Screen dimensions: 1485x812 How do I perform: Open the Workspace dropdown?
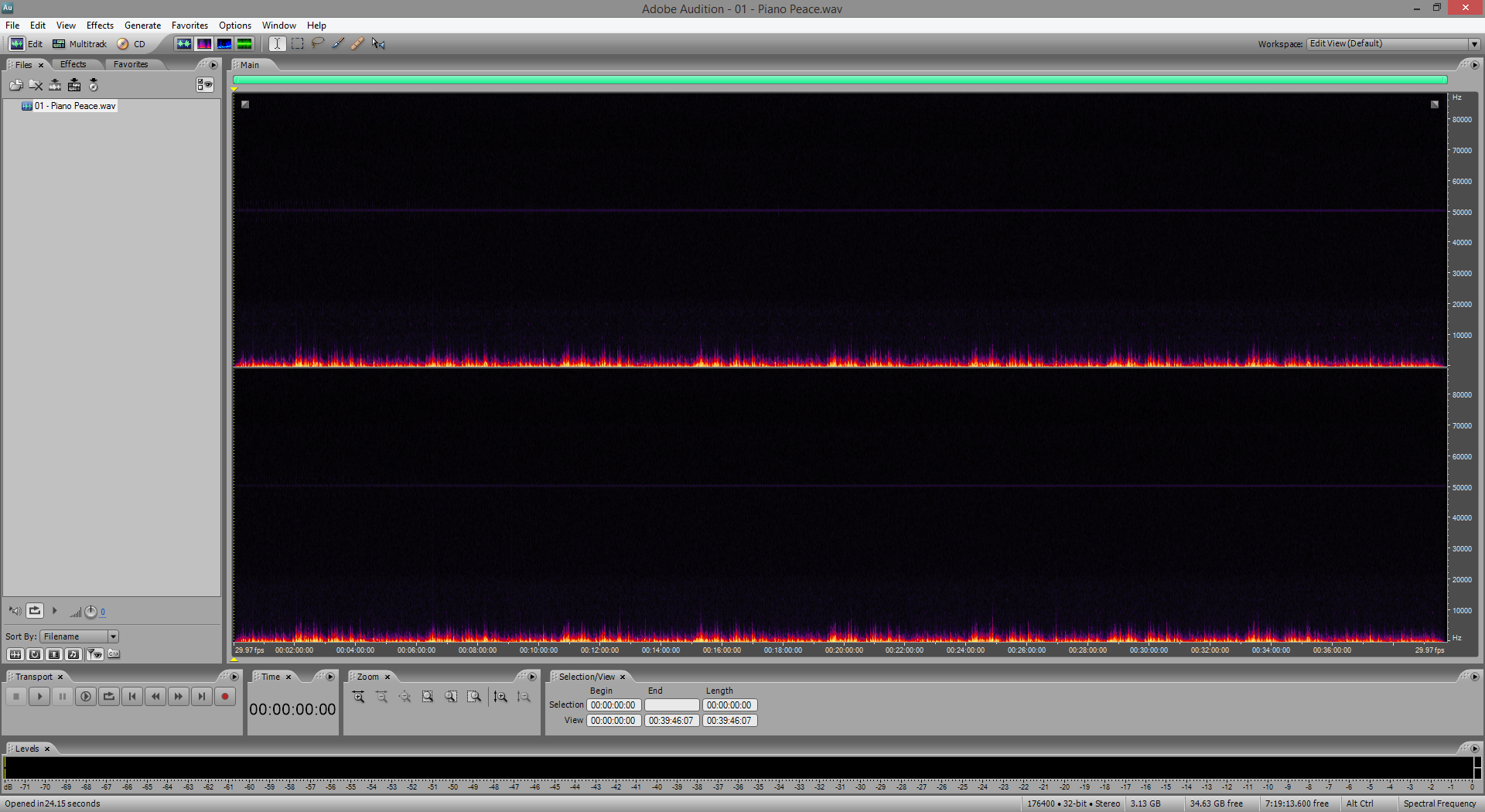1393,44
